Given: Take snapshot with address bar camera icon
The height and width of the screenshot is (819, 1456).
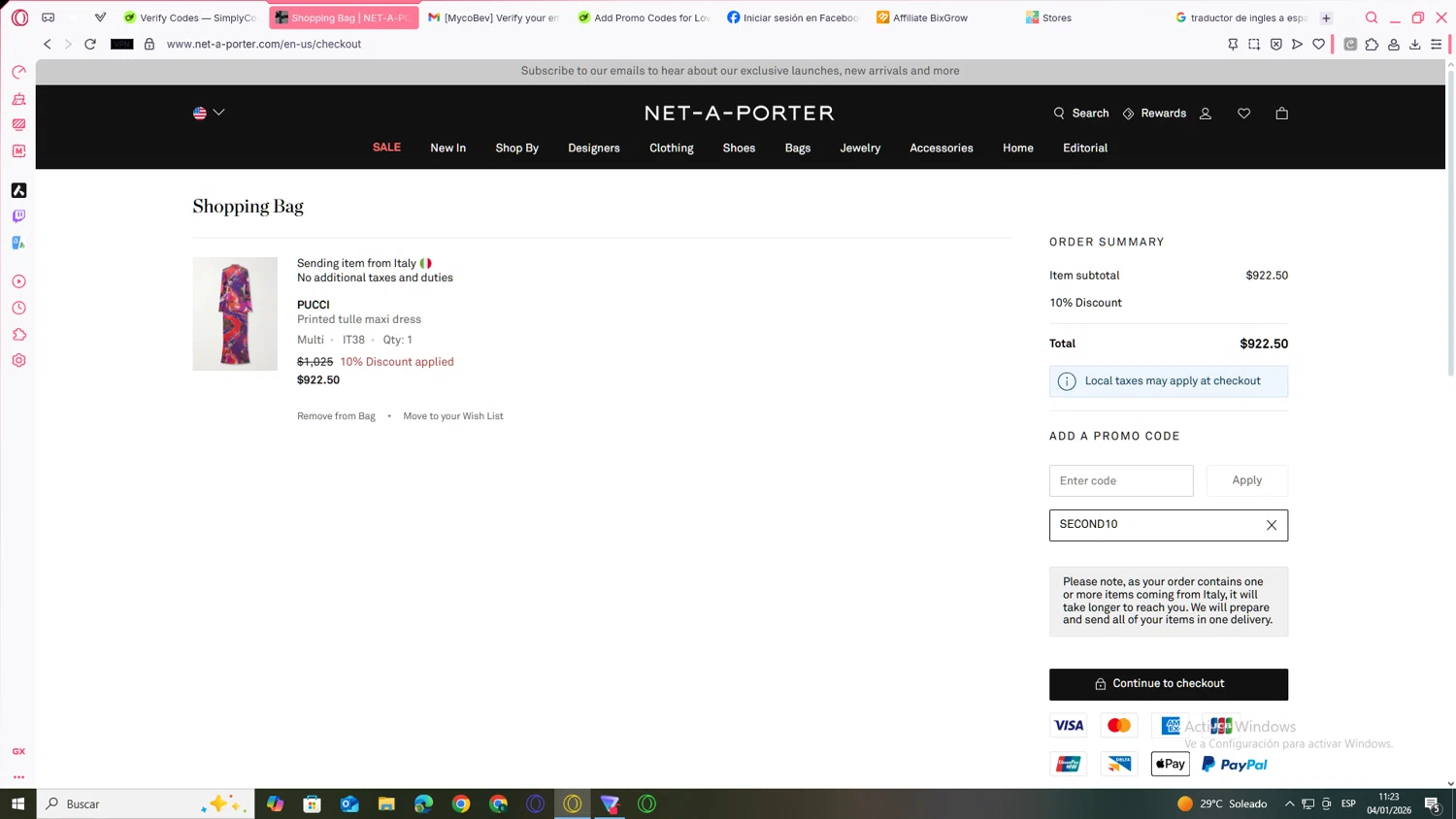Looking at the screenshot, I should pos(1254,44).
